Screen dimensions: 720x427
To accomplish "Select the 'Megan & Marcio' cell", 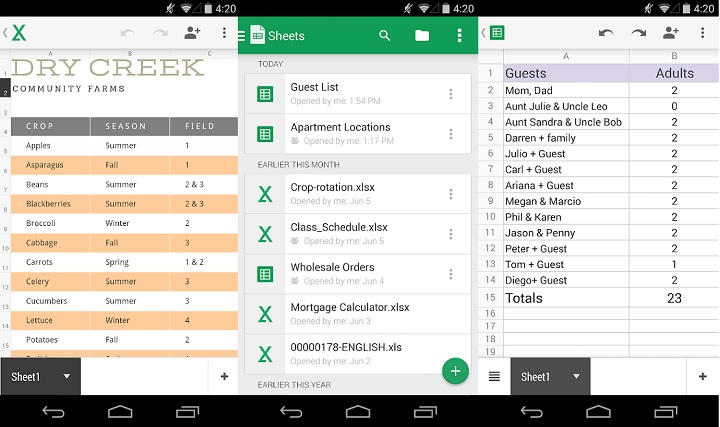I will pos(566,201).
